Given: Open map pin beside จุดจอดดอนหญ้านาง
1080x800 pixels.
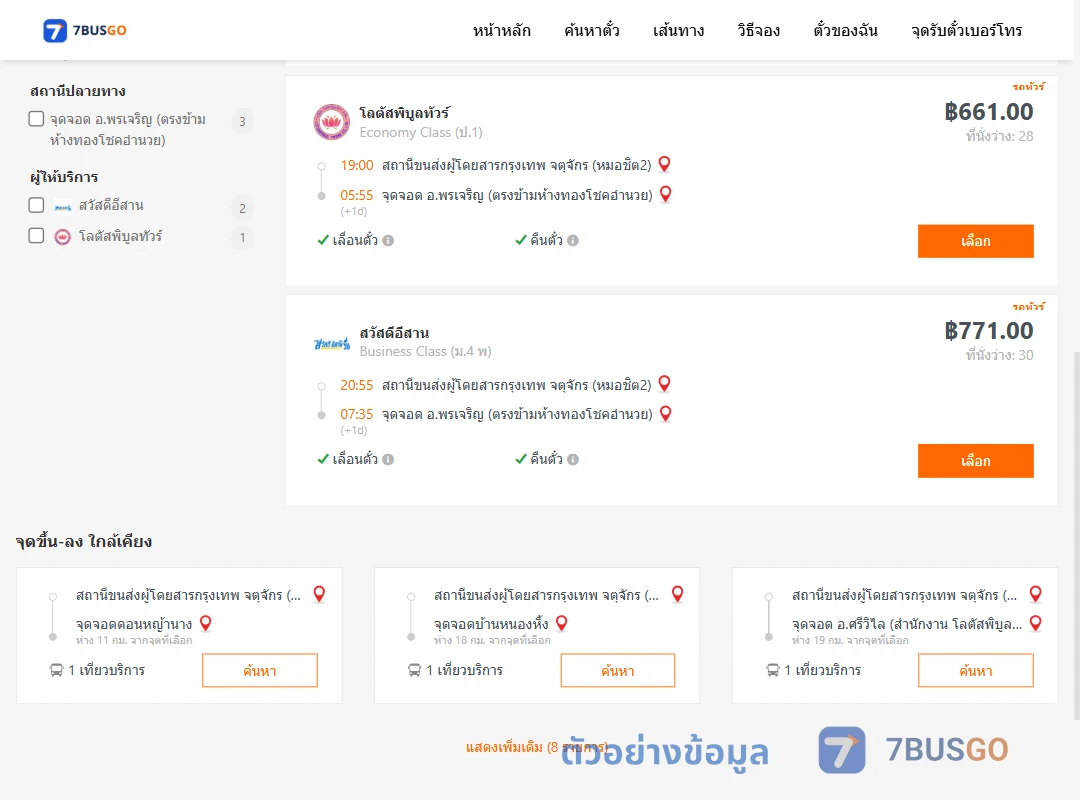Looking at the screenshot, I should 205,624.
